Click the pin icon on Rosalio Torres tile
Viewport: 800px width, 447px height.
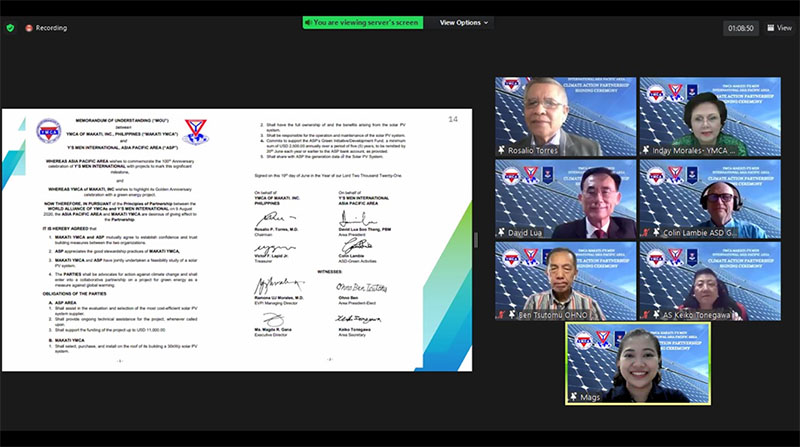click(502, 150)
